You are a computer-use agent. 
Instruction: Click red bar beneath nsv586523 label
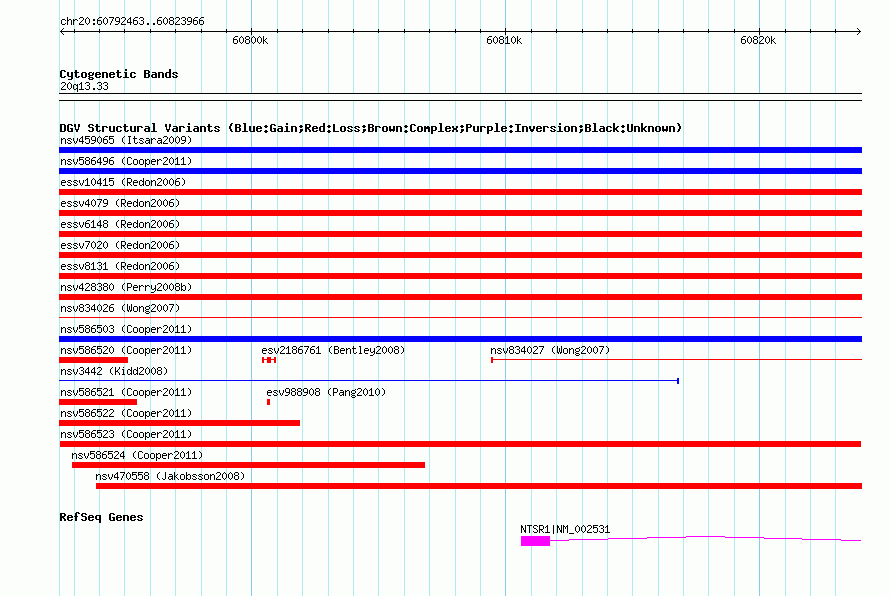pyautogui.click(x=460, y=444)
